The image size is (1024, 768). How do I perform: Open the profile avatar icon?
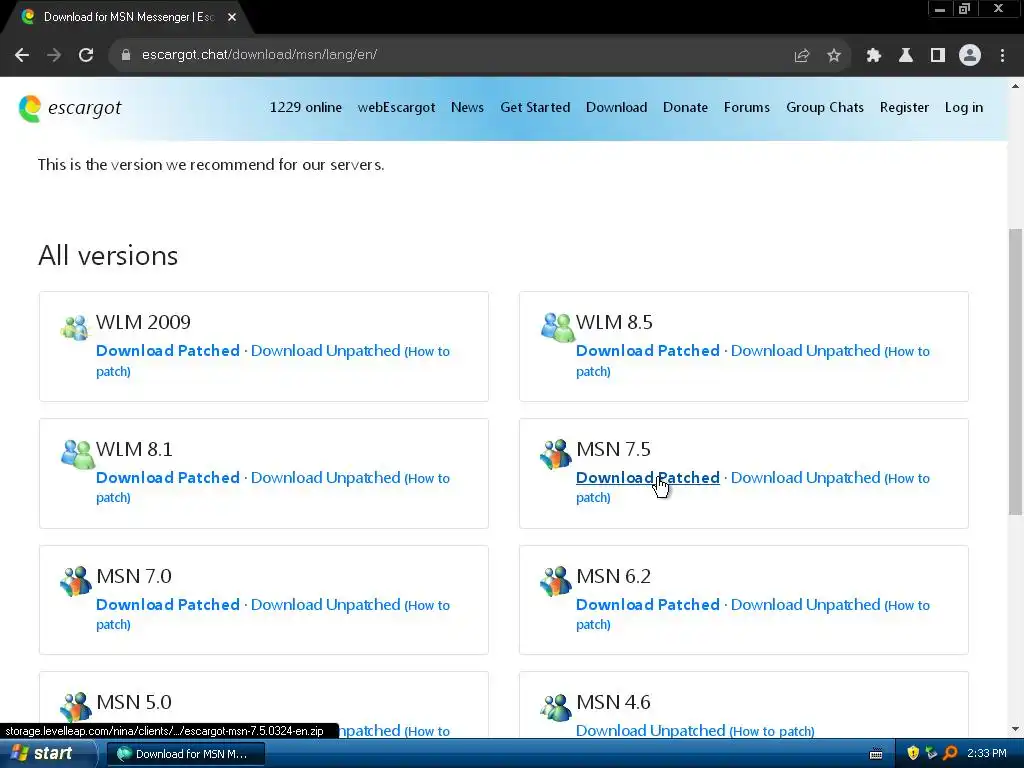(x=970, y=56)
